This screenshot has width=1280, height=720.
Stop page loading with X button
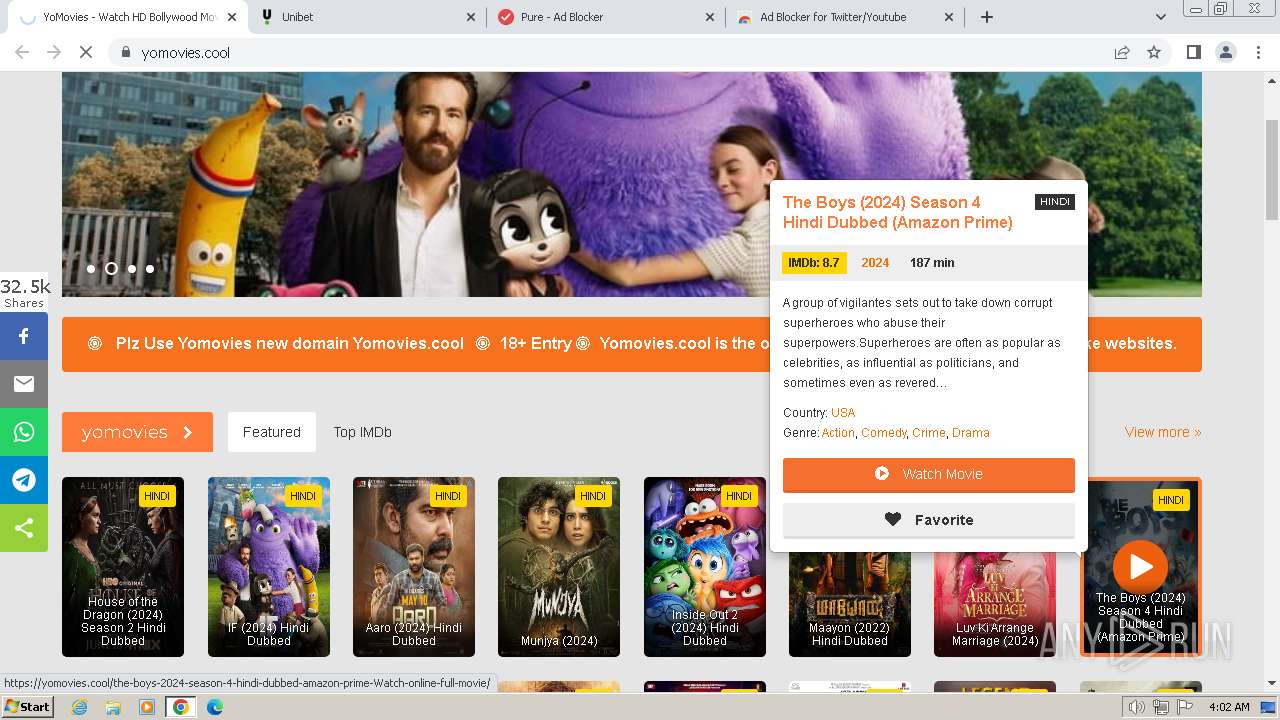[x=86, y=52]
